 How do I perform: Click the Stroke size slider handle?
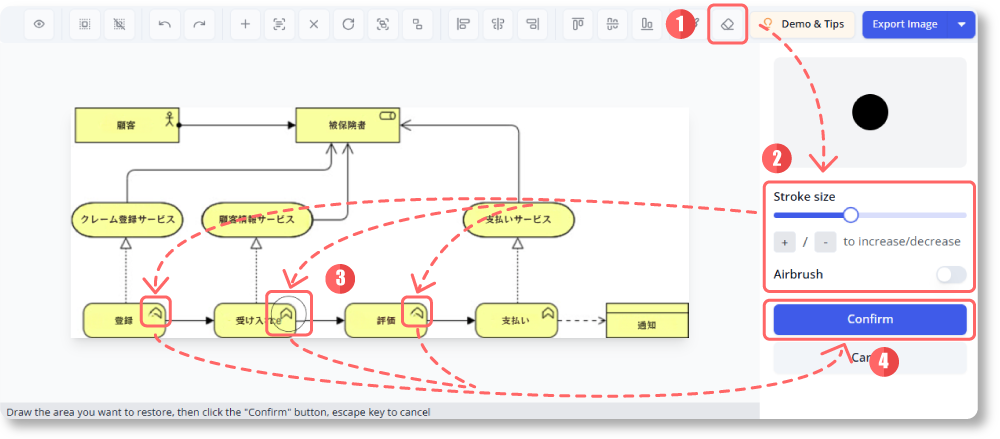pyautogui.click(x=851, y=214)
